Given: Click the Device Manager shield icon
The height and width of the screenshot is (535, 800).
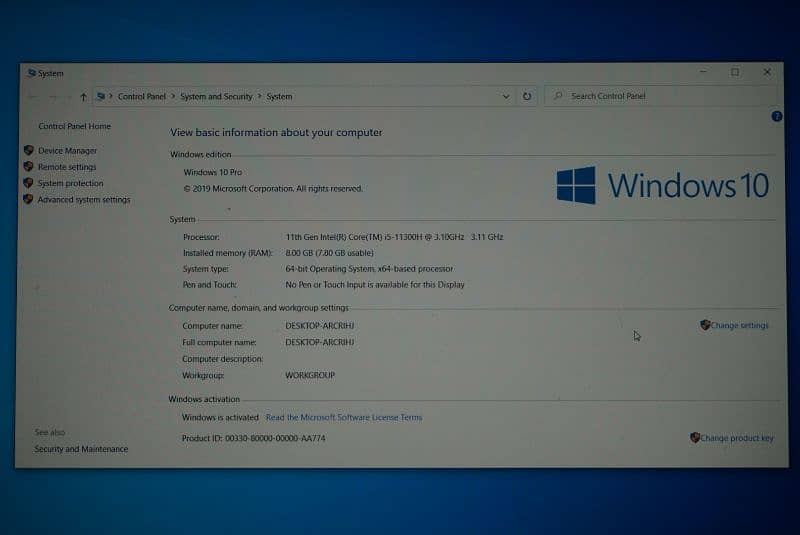Looking at the screenshot, I should 29,150.
